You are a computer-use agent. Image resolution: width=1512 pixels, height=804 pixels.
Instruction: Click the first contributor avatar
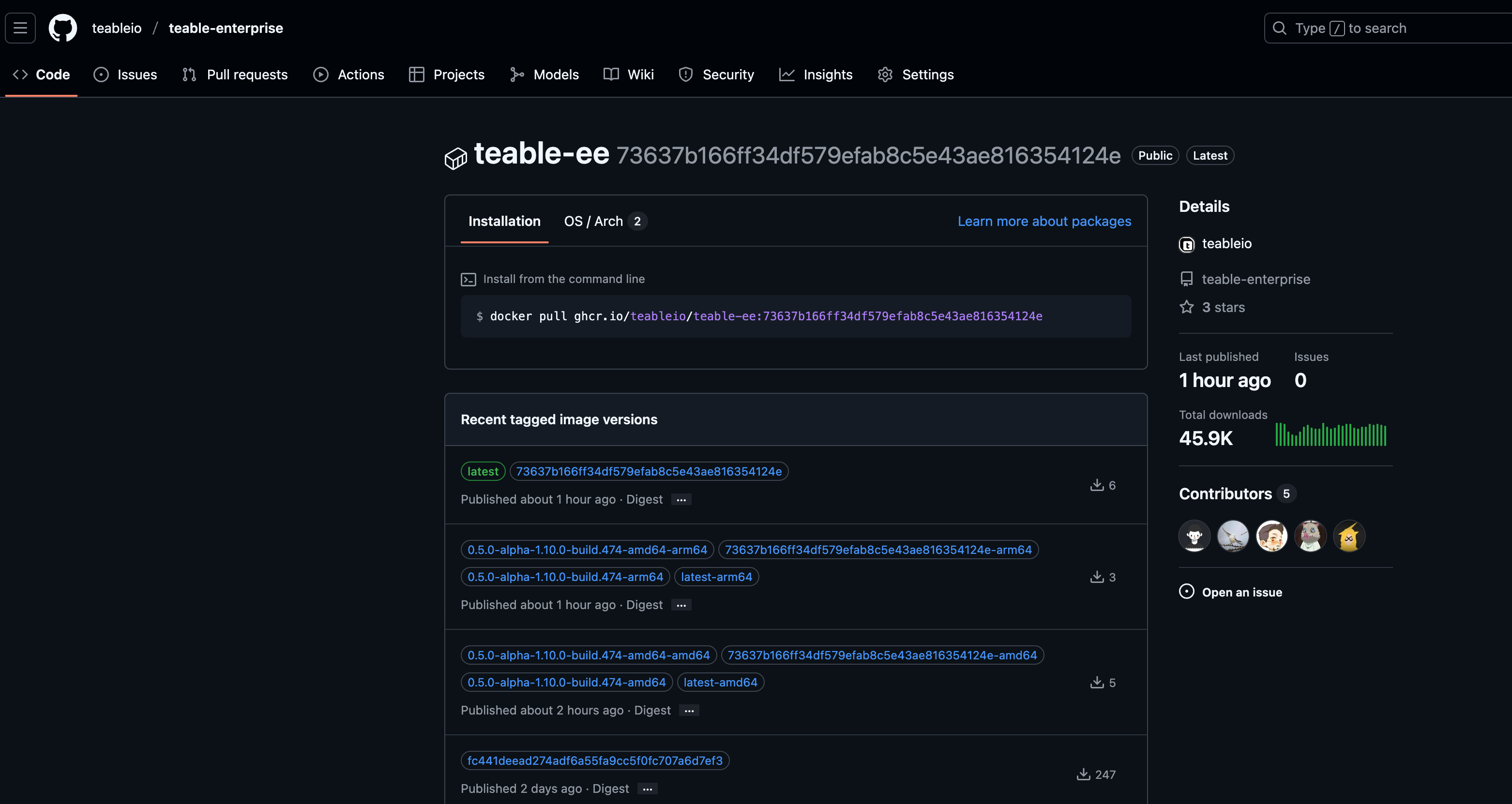[1194, 536]
